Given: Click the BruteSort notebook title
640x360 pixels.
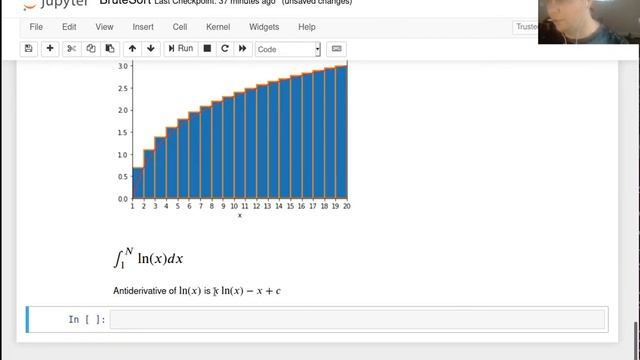Looking at the screenshot, I should tap(125, 2).
